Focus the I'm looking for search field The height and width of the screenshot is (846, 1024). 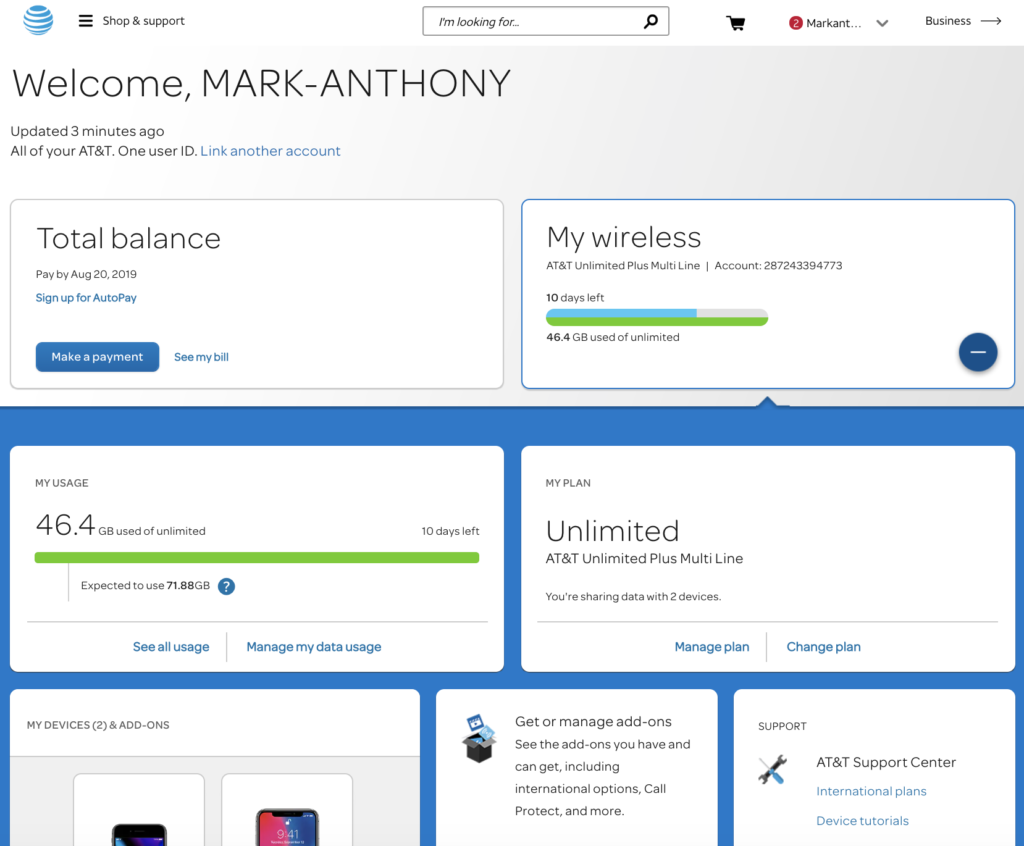(x=545, y=22)
